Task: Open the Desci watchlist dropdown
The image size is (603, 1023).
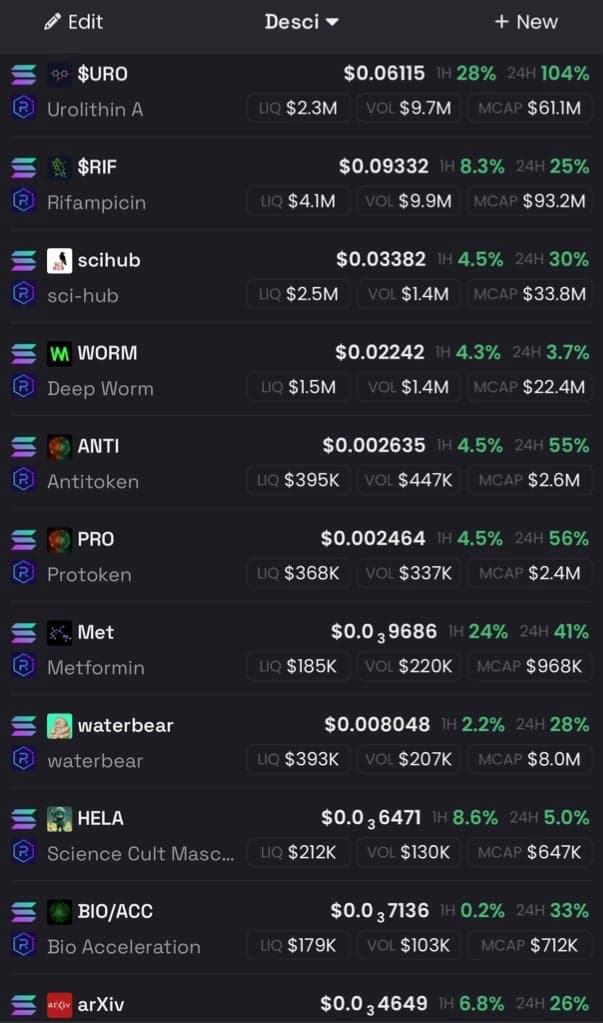Action: [301, 21]
